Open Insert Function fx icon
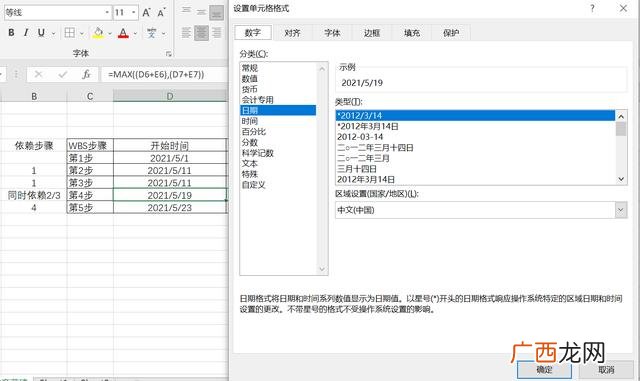This screenshot has width=640, height=381. click(x=86, y=74)
